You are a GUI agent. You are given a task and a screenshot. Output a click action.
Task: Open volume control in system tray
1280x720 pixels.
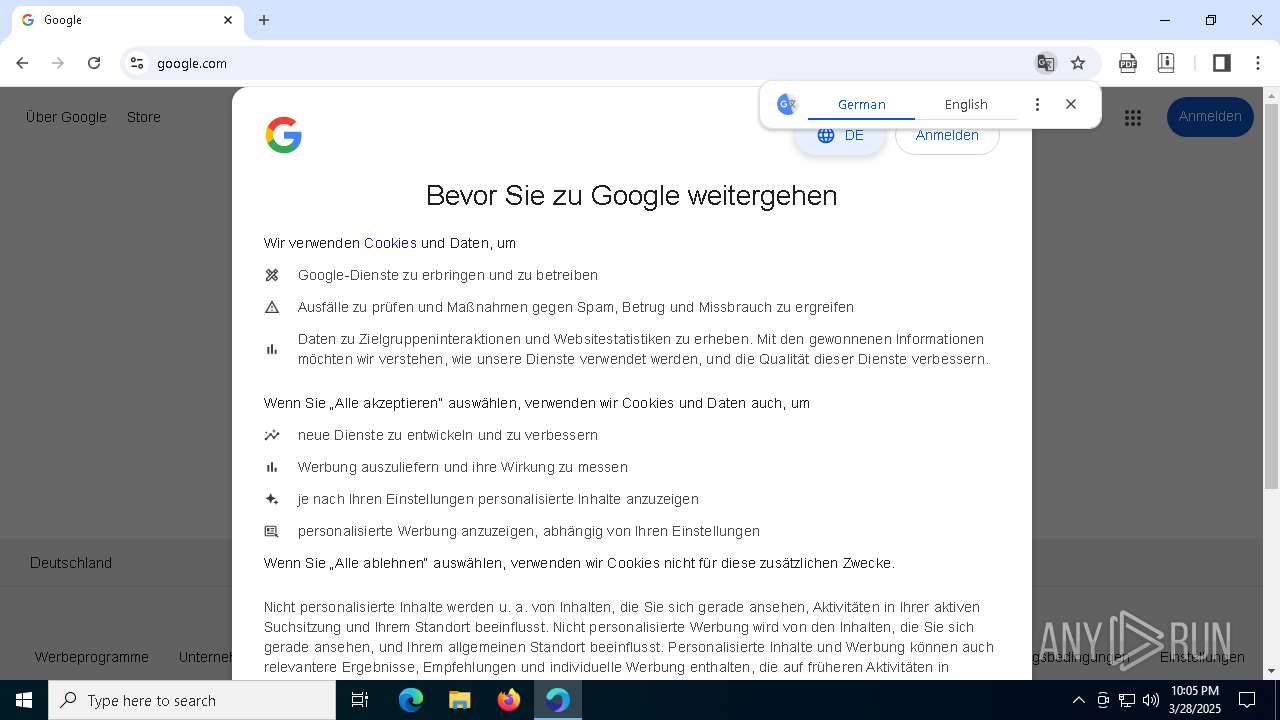[x=1151, y=700]
